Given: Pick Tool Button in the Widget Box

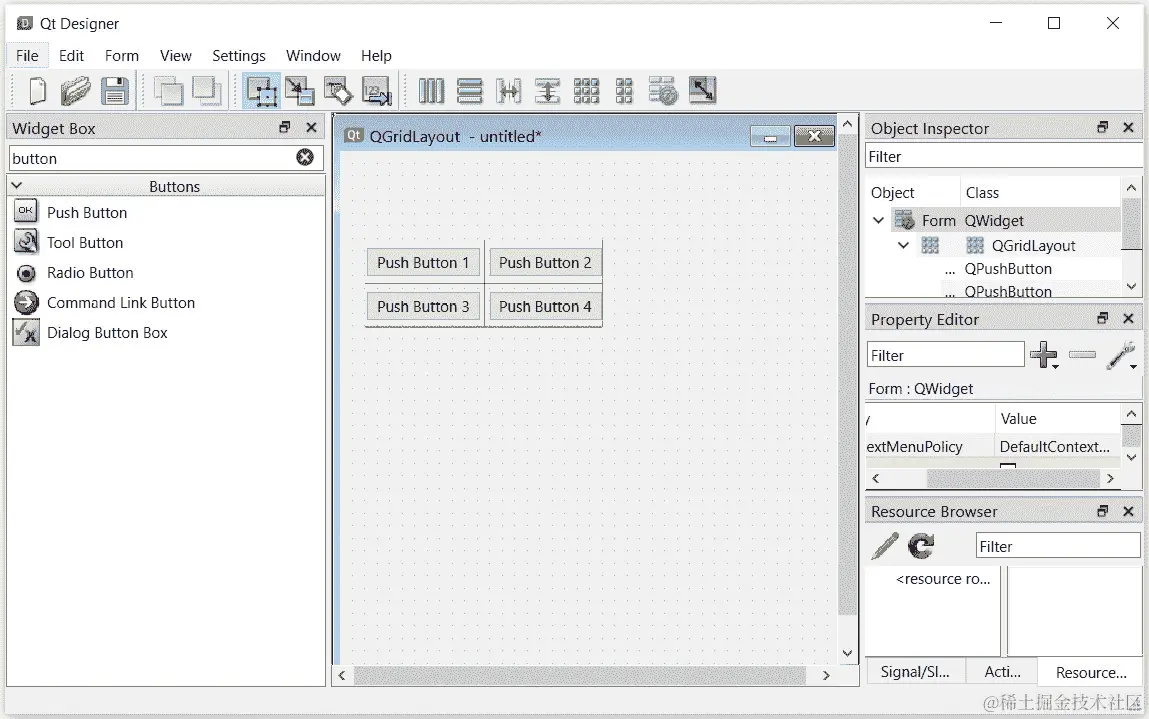Looking at the screenshot, I should click(x=85, y=243).
